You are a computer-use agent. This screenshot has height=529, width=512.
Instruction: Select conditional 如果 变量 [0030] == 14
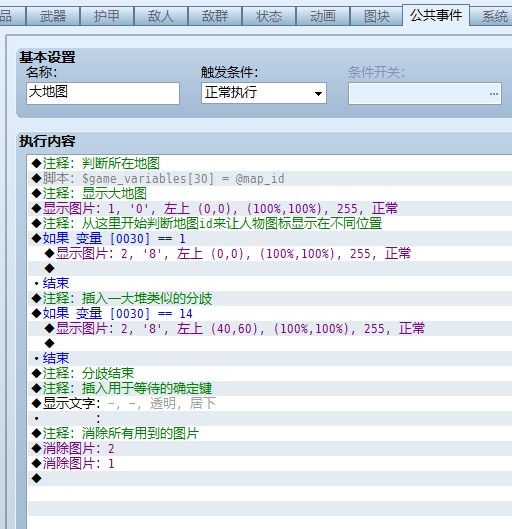coord(270,313)
